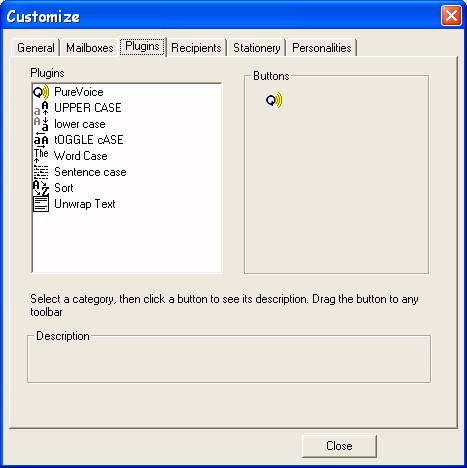Click the PureVoice plugin icon in list

tap(41, 92)
